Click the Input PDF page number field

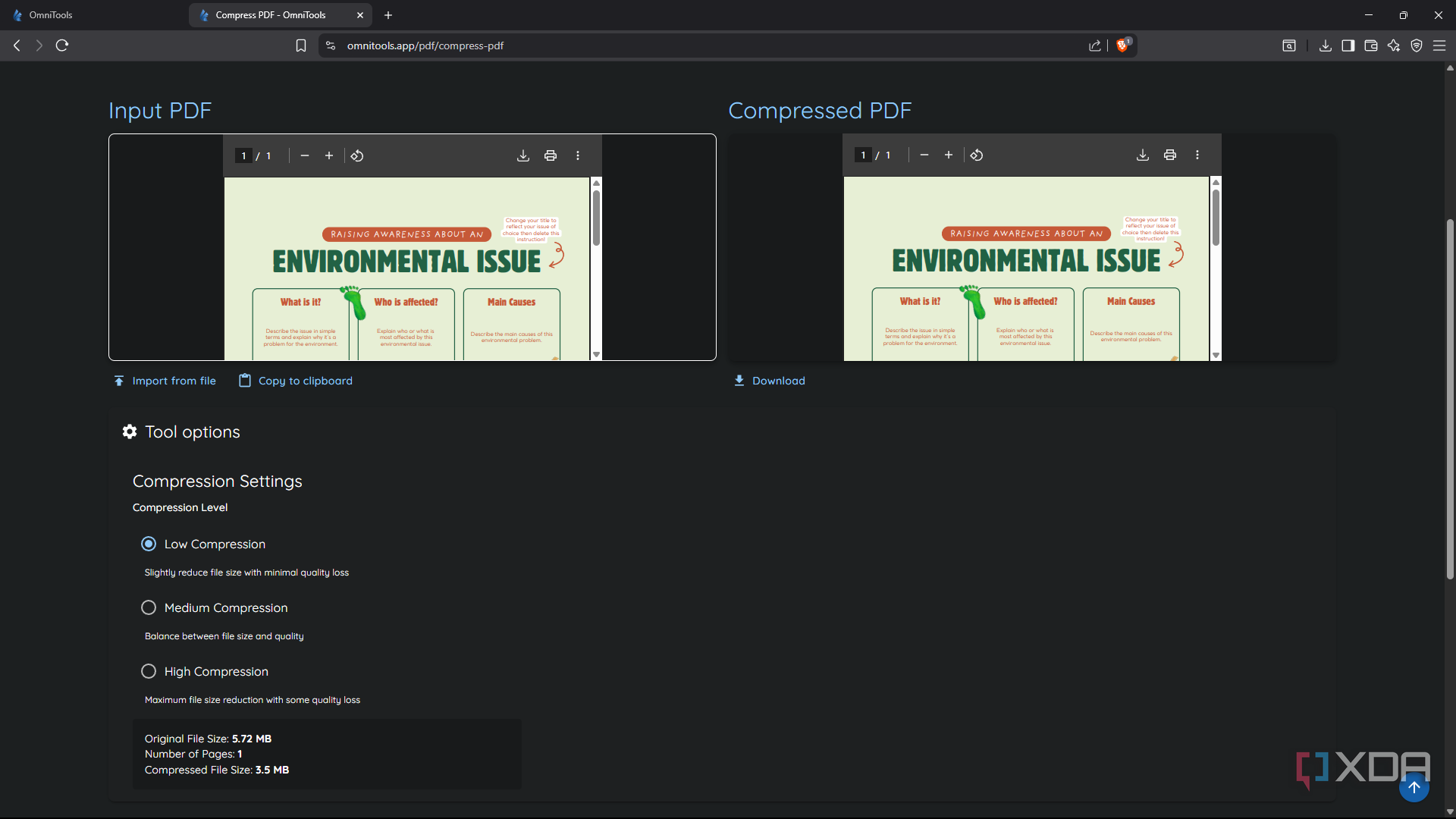point(243,155)
